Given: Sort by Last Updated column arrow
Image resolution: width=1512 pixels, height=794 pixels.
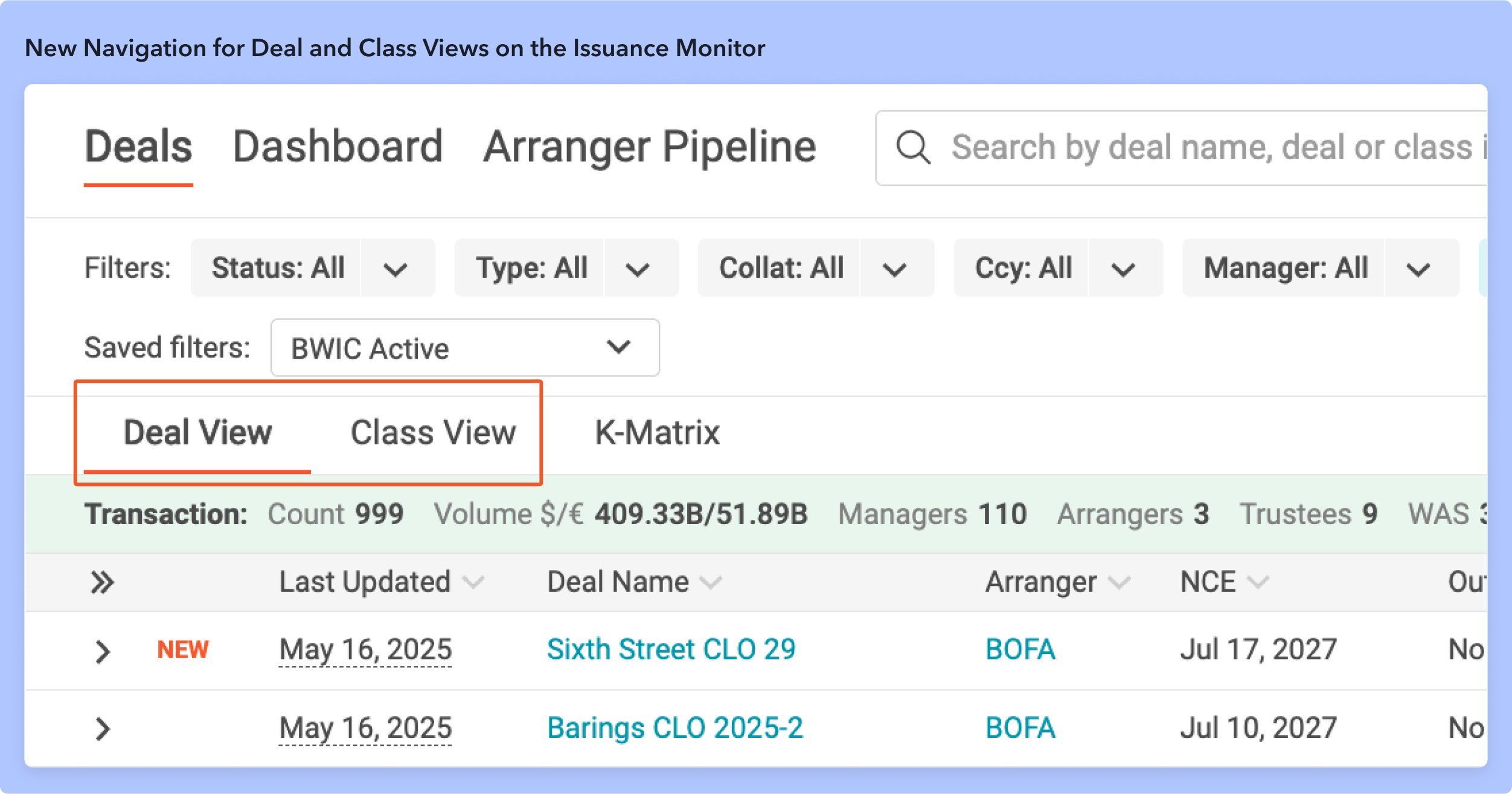Looking at the screenshot, I should (x=474, y=582).
